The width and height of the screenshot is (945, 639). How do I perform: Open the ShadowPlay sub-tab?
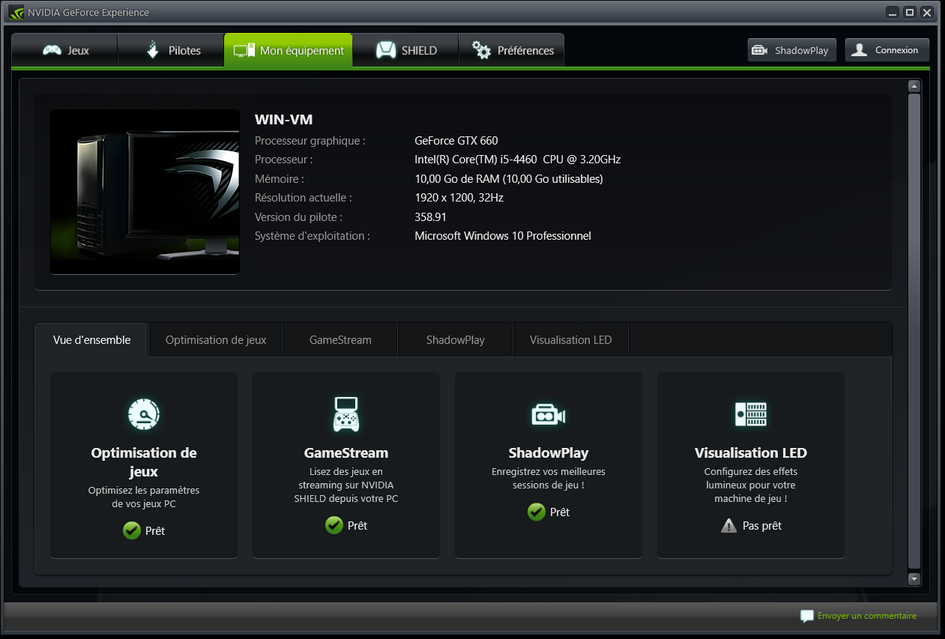pyautogui.click(x=455, y=340)
